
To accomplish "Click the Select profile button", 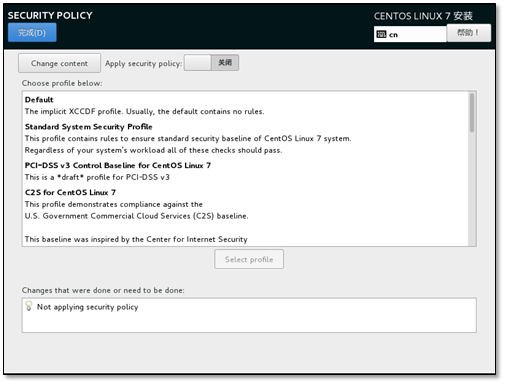I will pyautogui.click(x=249, y=259).
